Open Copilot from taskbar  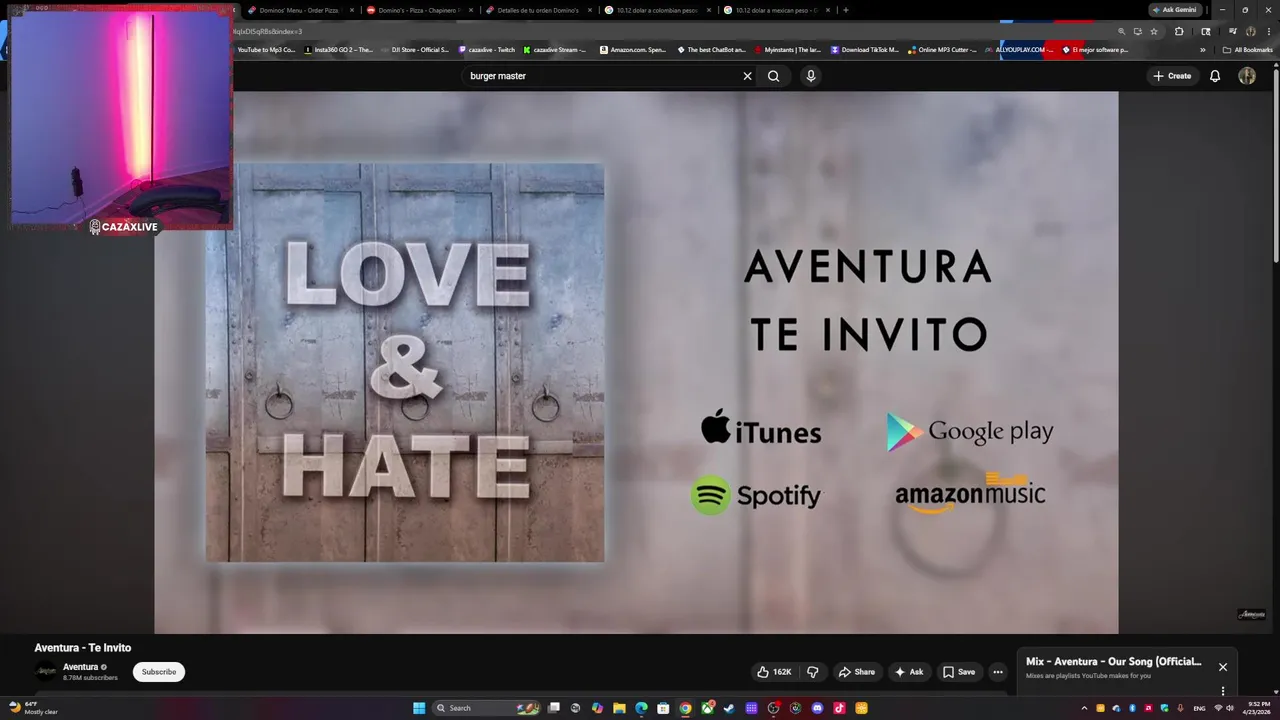coord(597,708)
